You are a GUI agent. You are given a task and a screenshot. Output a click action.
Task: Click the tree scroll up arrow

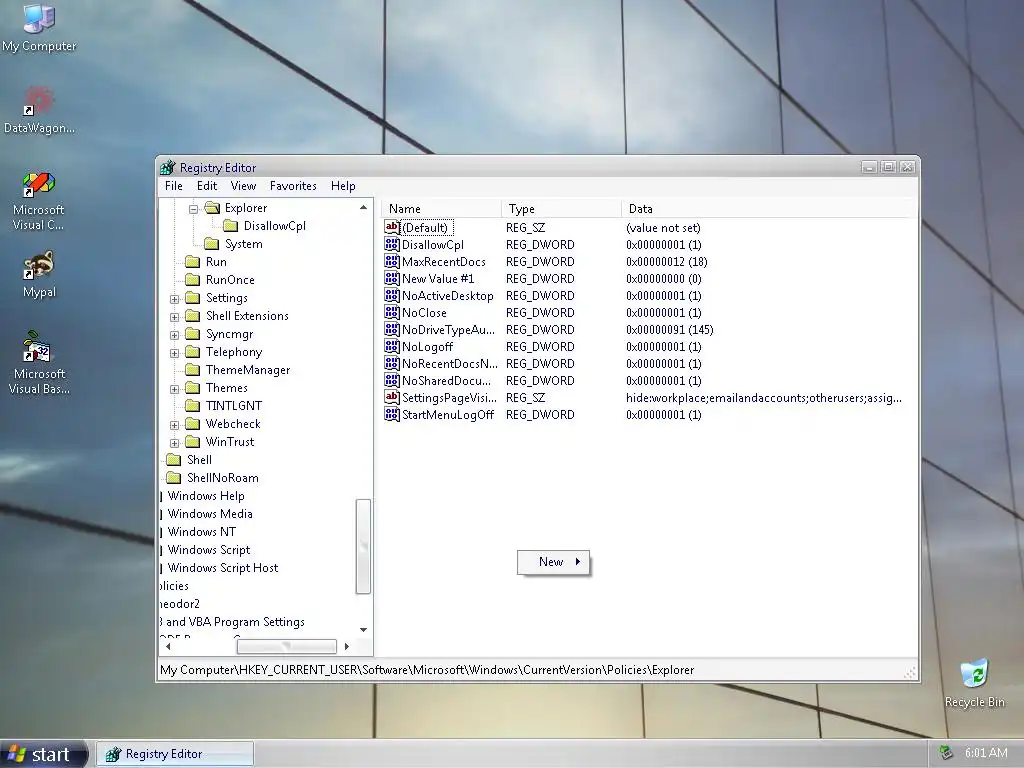point(363,208)
